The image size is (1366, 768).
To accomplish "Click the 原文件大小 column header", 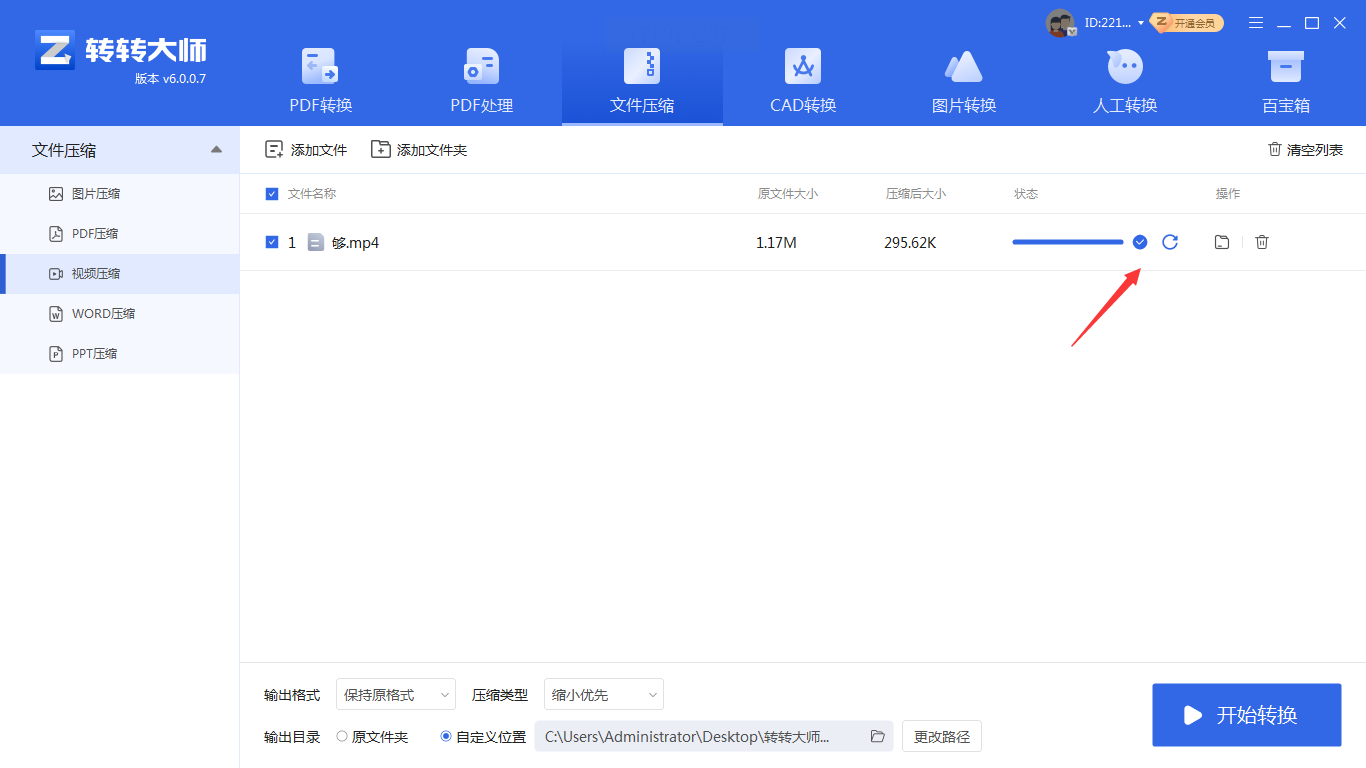I will (788, 194).
